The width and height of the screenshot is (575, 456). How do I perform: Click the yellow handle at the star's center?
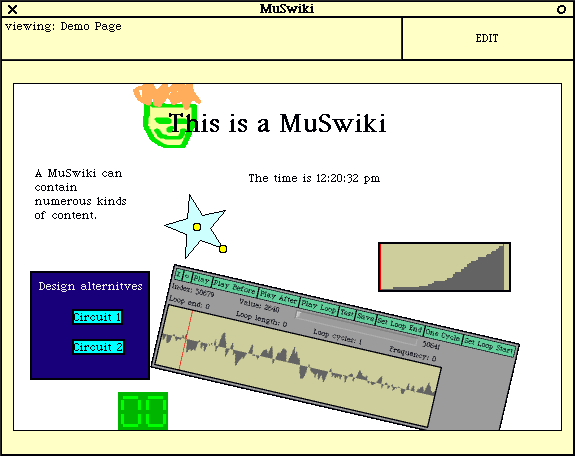coord(197,227)
